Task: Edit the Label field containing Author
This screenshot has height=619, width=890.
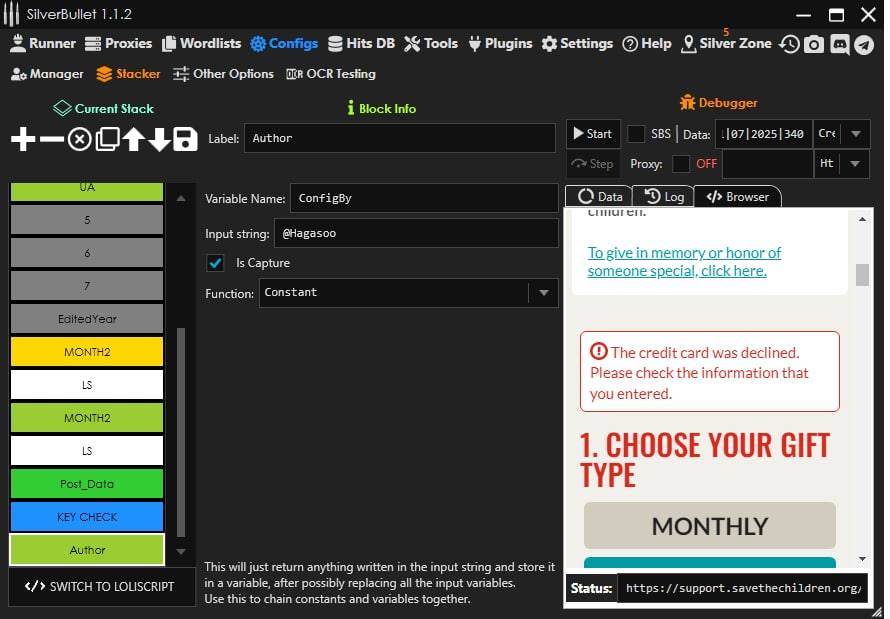Action: 400,138
